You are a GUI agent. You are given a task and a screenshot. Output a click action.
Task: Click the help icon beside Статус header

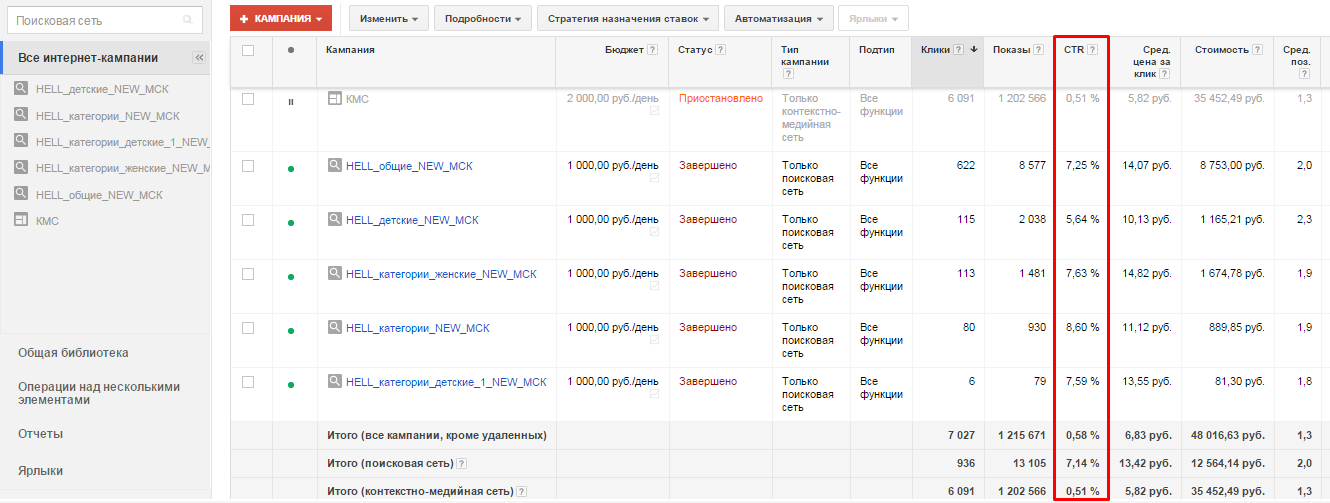720,50
